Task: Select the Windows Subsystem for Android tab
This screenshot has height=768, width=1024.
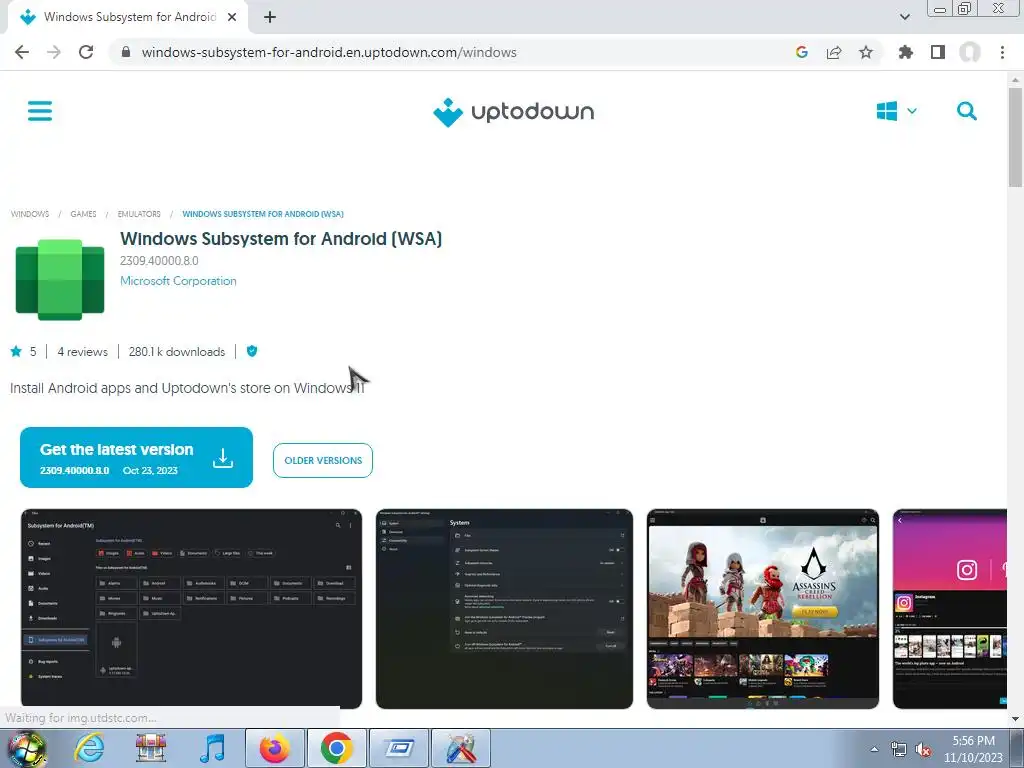Action: point(128,18)
